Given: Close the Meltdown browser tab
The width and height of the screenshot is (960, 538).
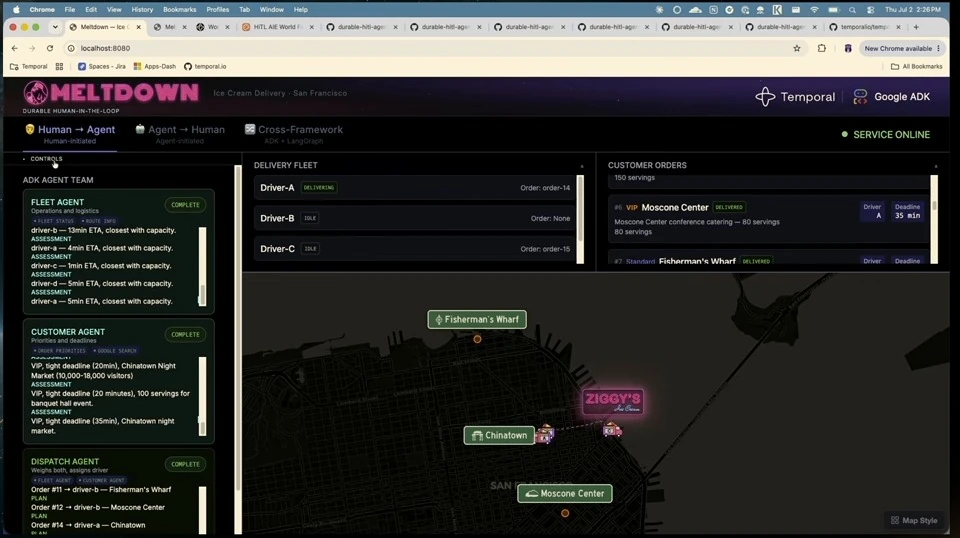Looking at the screenshot, I should (138, 27).
